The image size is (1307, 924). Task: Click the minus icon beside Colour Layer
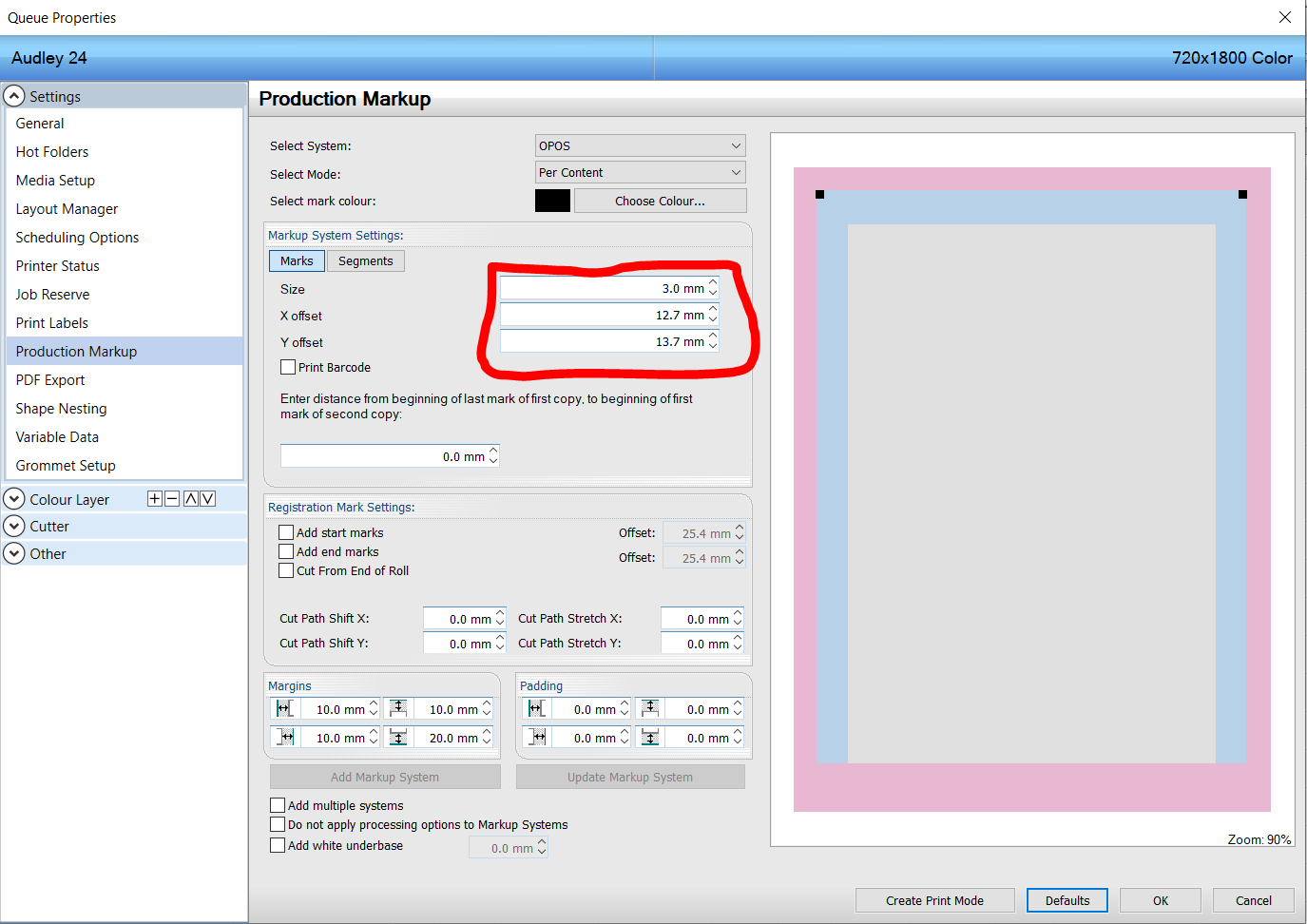coord(172,497)
